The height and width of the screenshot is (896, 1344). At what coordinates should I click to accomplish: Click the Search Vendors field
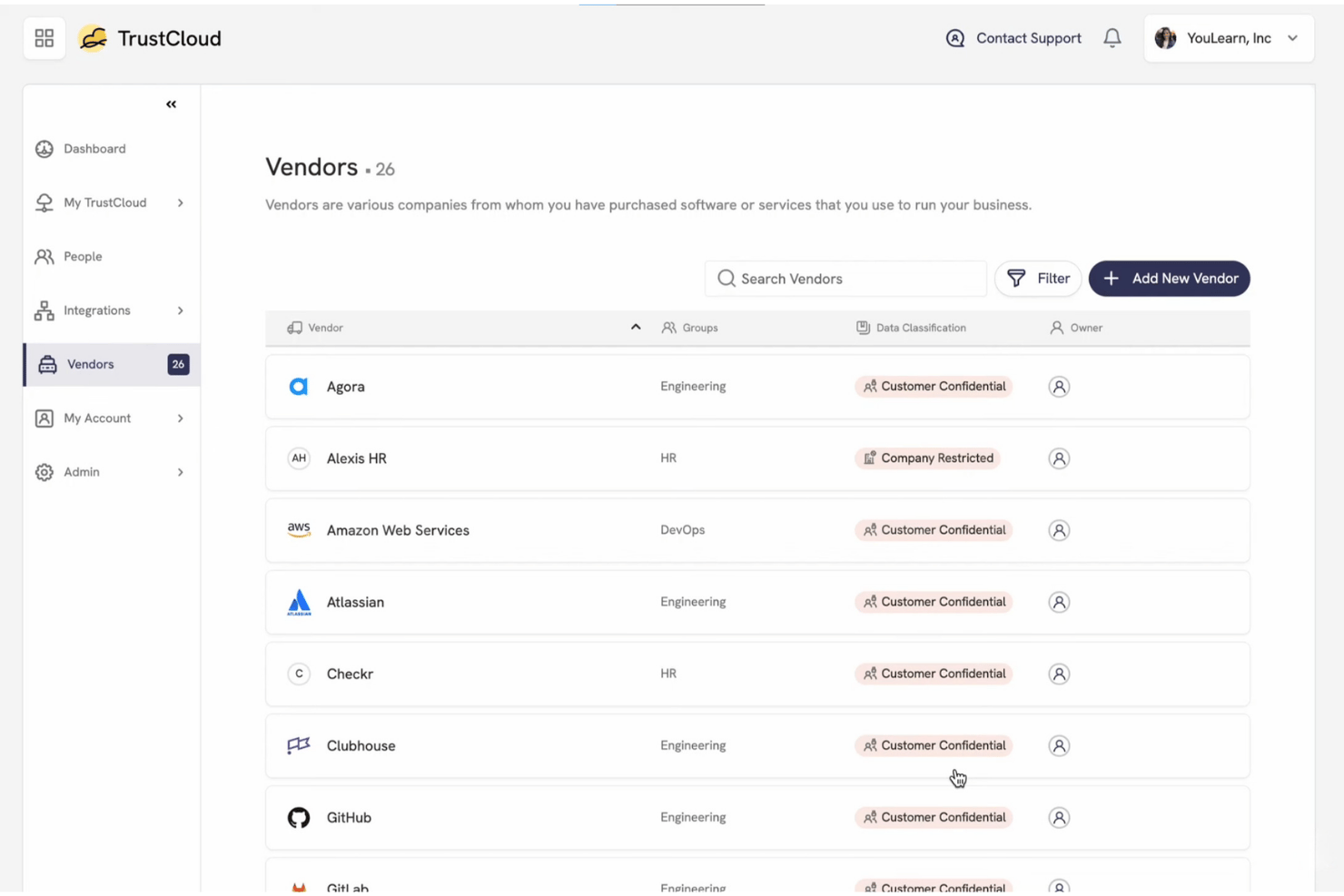click(x=845, y=279)
